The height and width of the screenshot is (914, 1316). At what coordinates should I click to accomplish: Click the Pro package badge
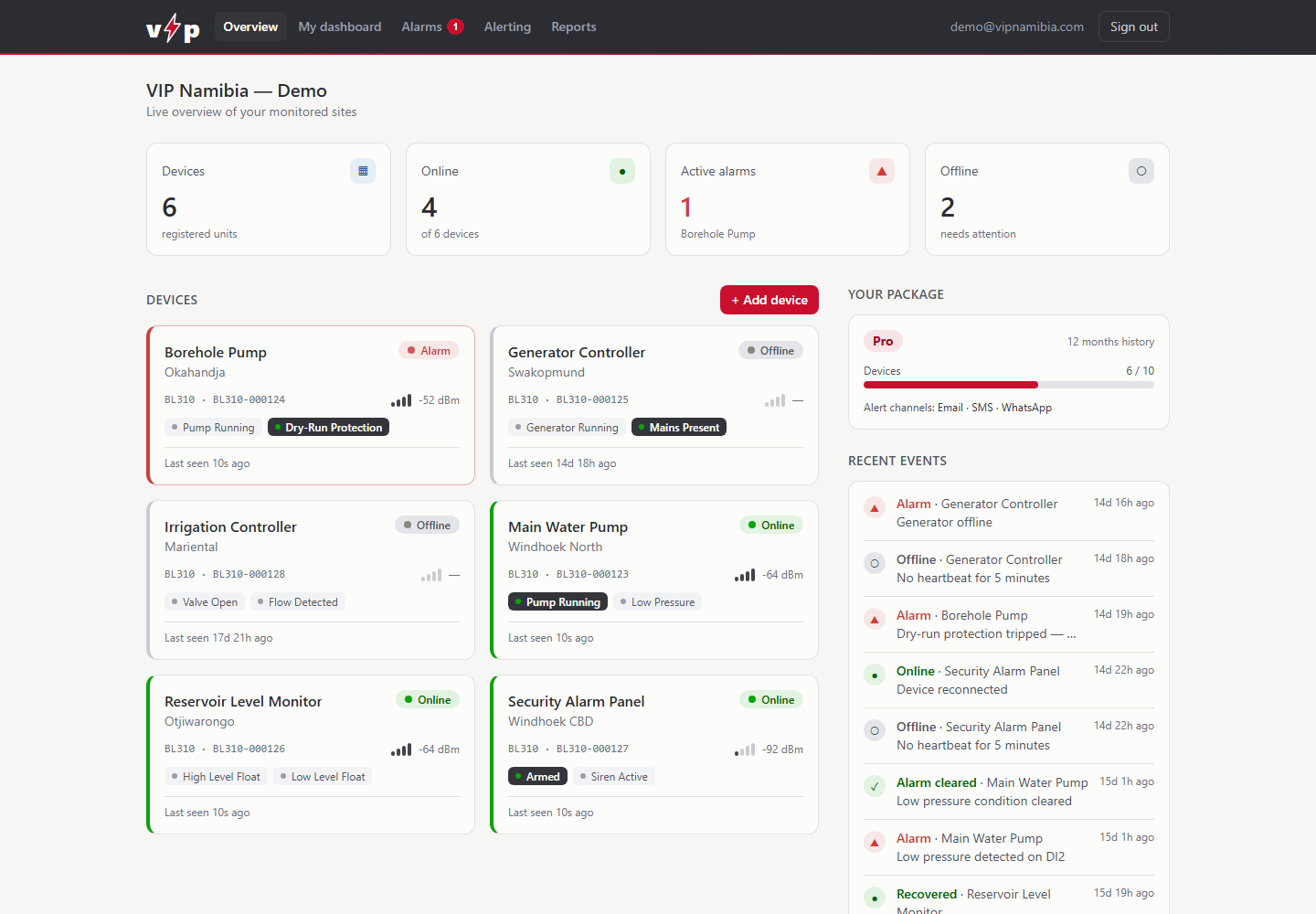click(883, 341)
